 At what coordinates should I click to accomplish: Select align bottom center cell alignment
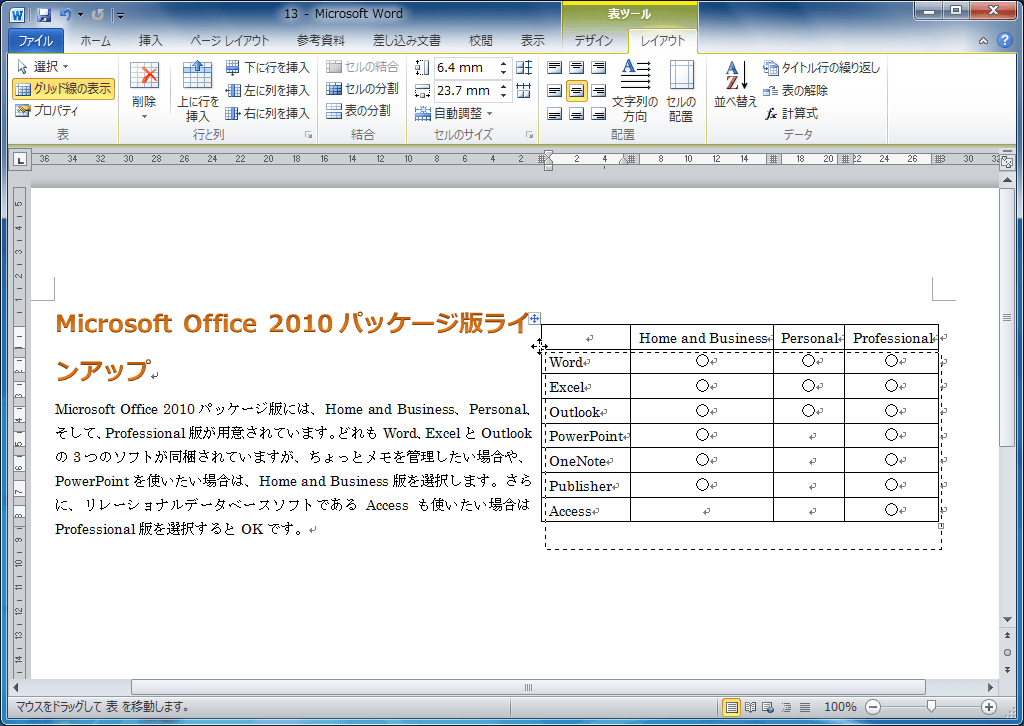point(577,114)
